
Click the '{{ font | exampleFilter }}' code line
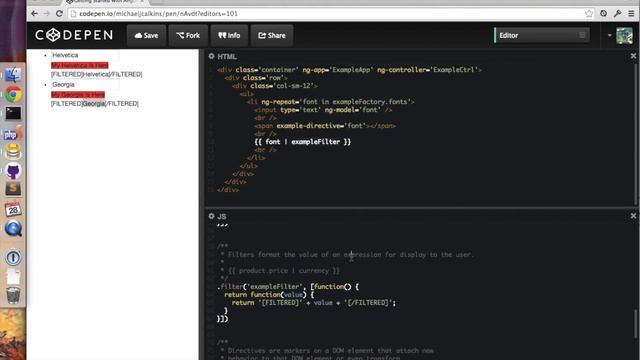(x=302, y=142)
